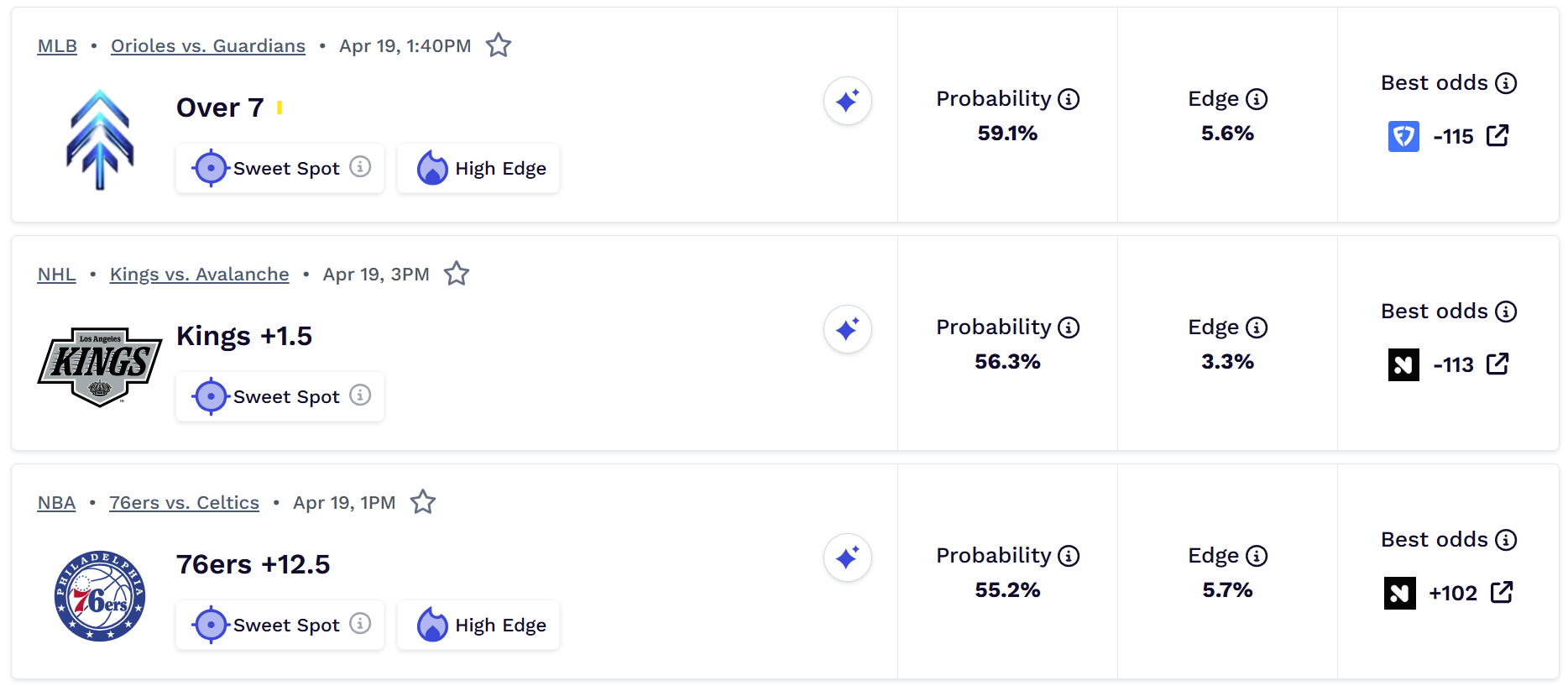This screenshot has height=686, width=1568.
Task: Open the 76ers vs. Celtics matchup link
Action: pos(184,503)
